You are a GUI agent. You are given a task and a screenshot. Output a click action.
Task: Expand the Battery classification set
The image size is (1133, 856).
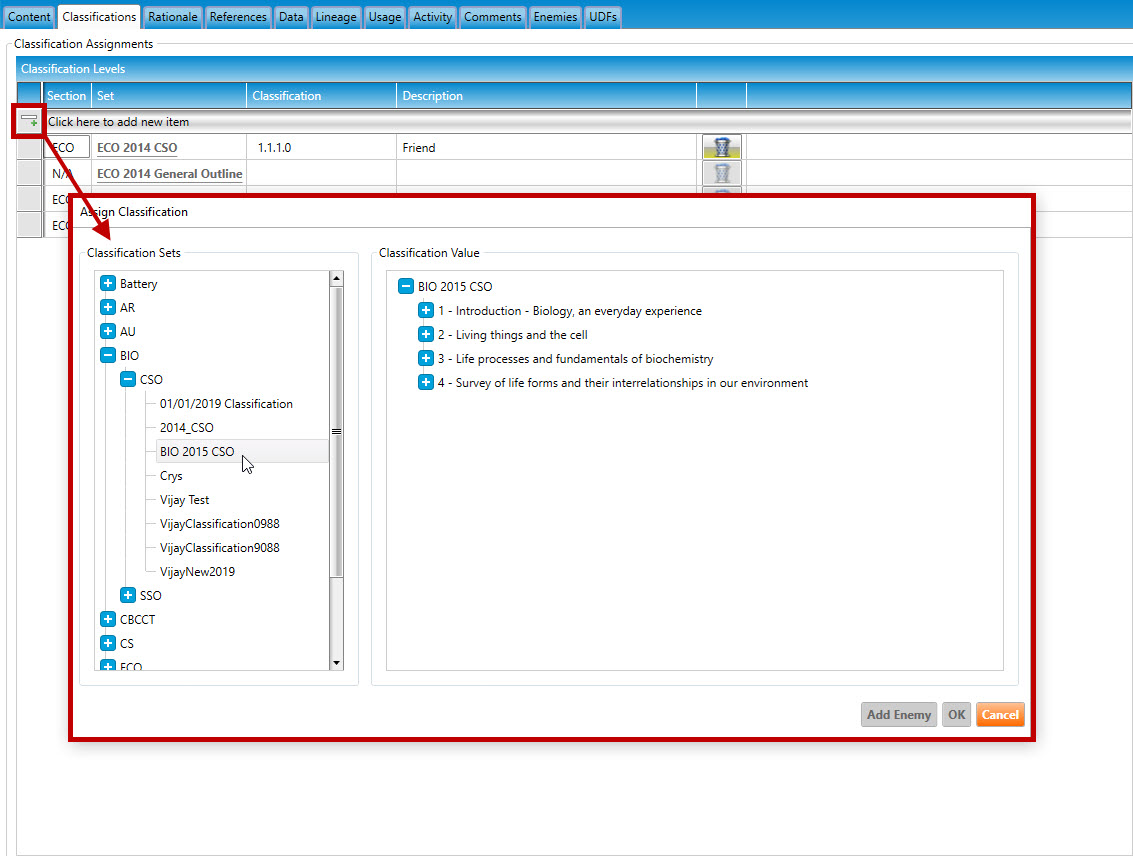(x=108, y=284)
